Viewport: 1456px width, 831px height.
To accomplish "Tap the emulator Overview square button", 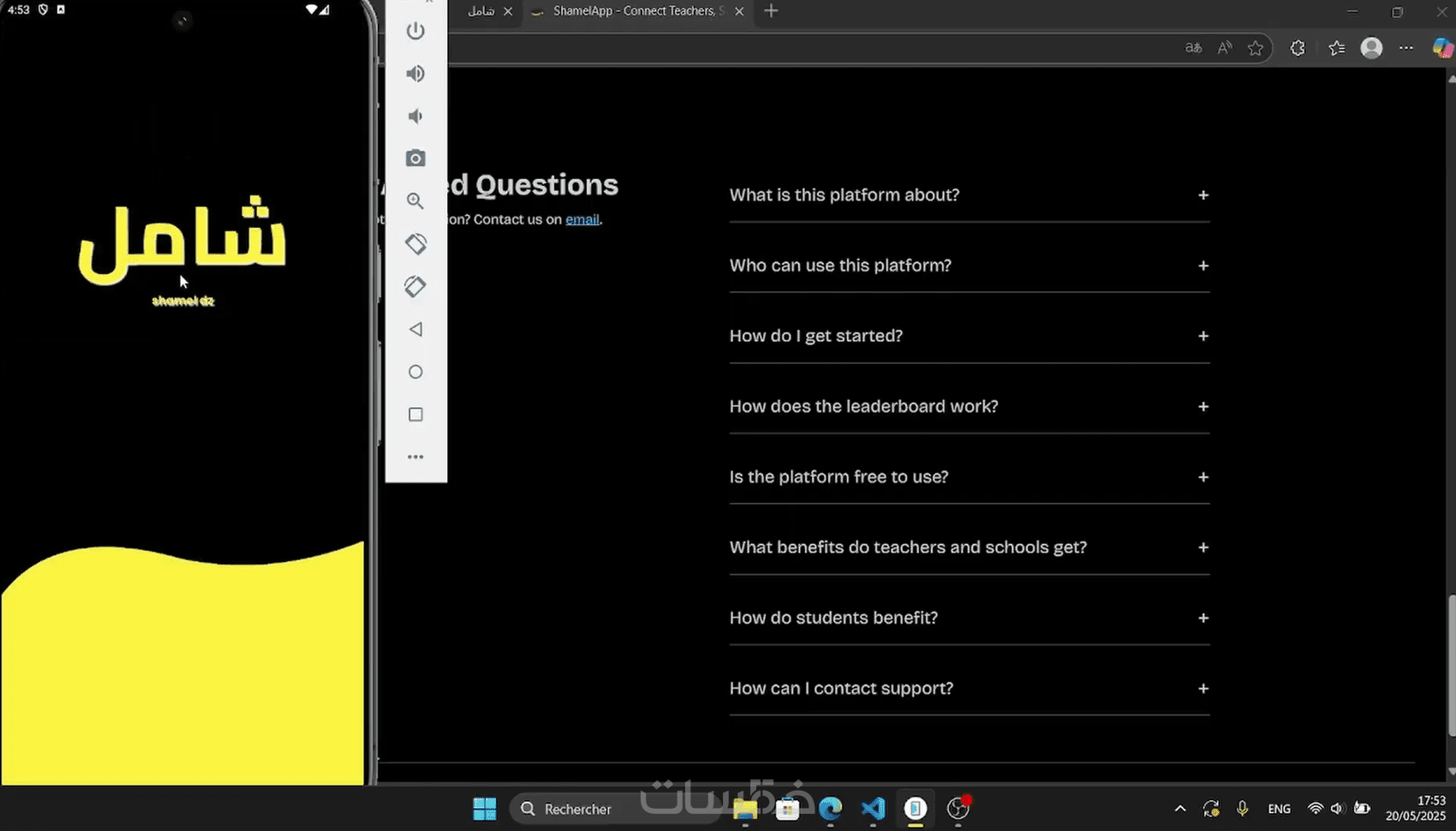I will click(x=415, y=415).
